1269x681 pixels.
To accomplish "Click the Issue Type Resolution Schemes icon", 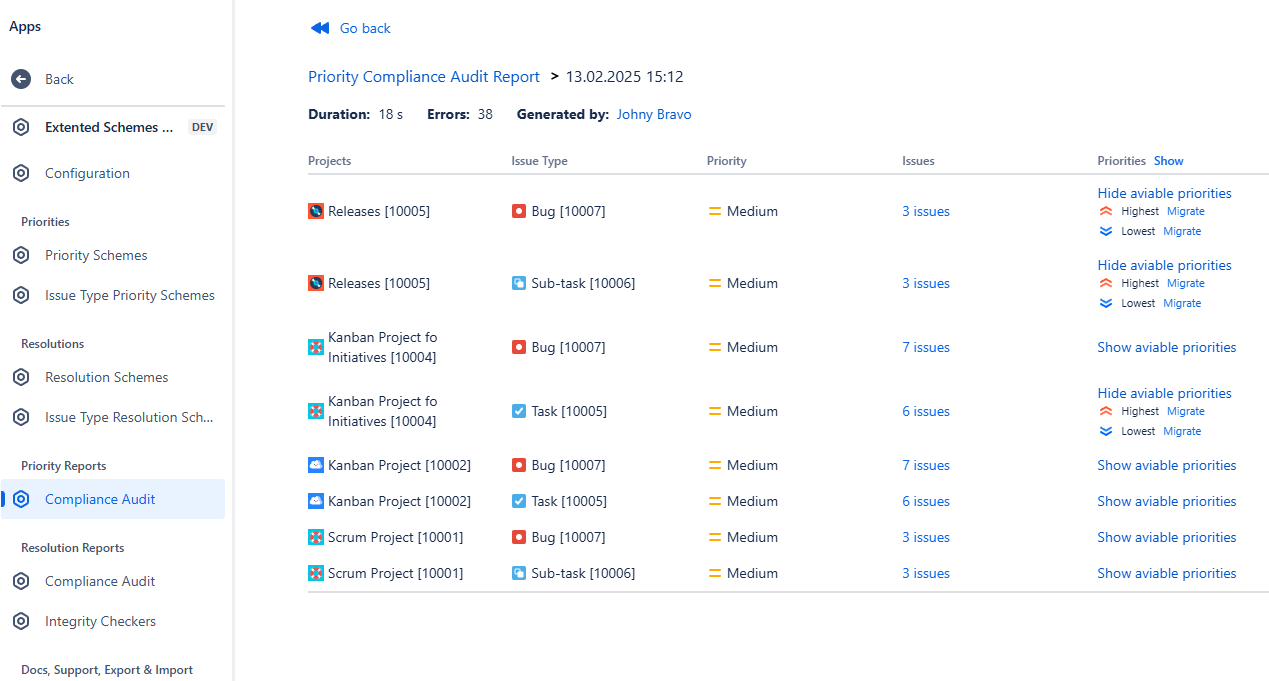I will [21, 417].
